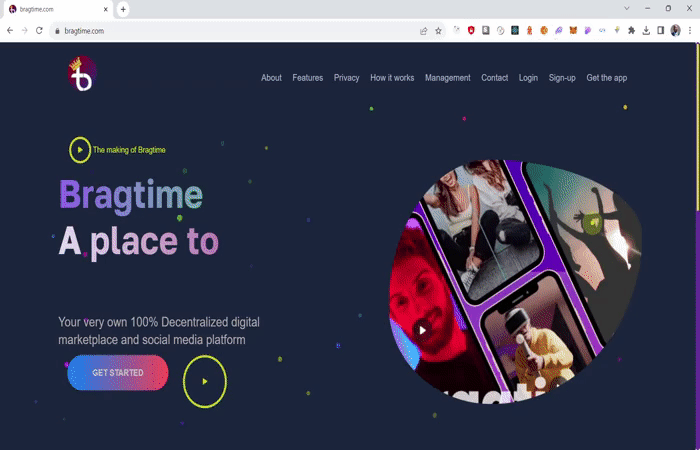Open the Chrome profile avatar
The image size is (700, 450).
[675, 30]
